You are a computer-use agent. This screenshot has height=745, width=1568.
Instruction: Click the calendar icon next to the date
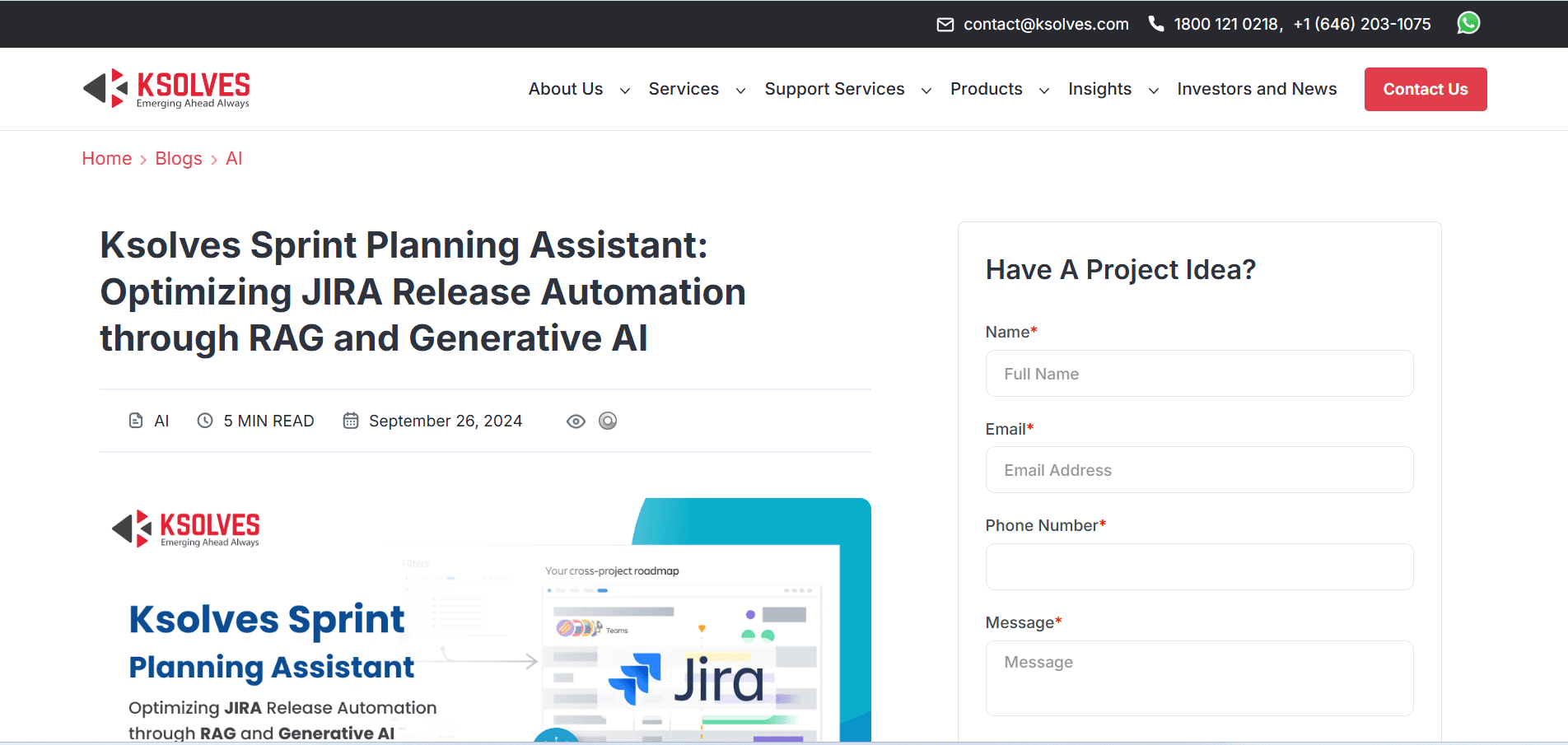pyautogui.click(x=351, y=420)
